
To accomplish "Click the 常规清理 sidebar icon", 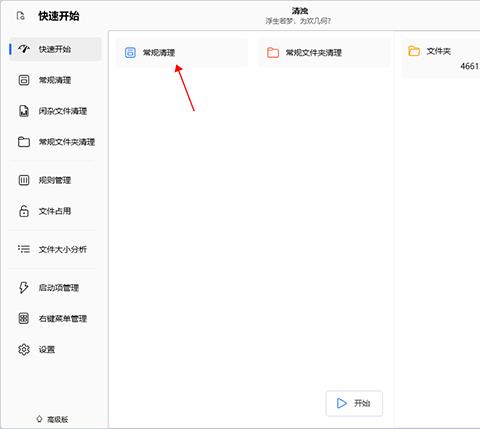I will pos(24,80).
